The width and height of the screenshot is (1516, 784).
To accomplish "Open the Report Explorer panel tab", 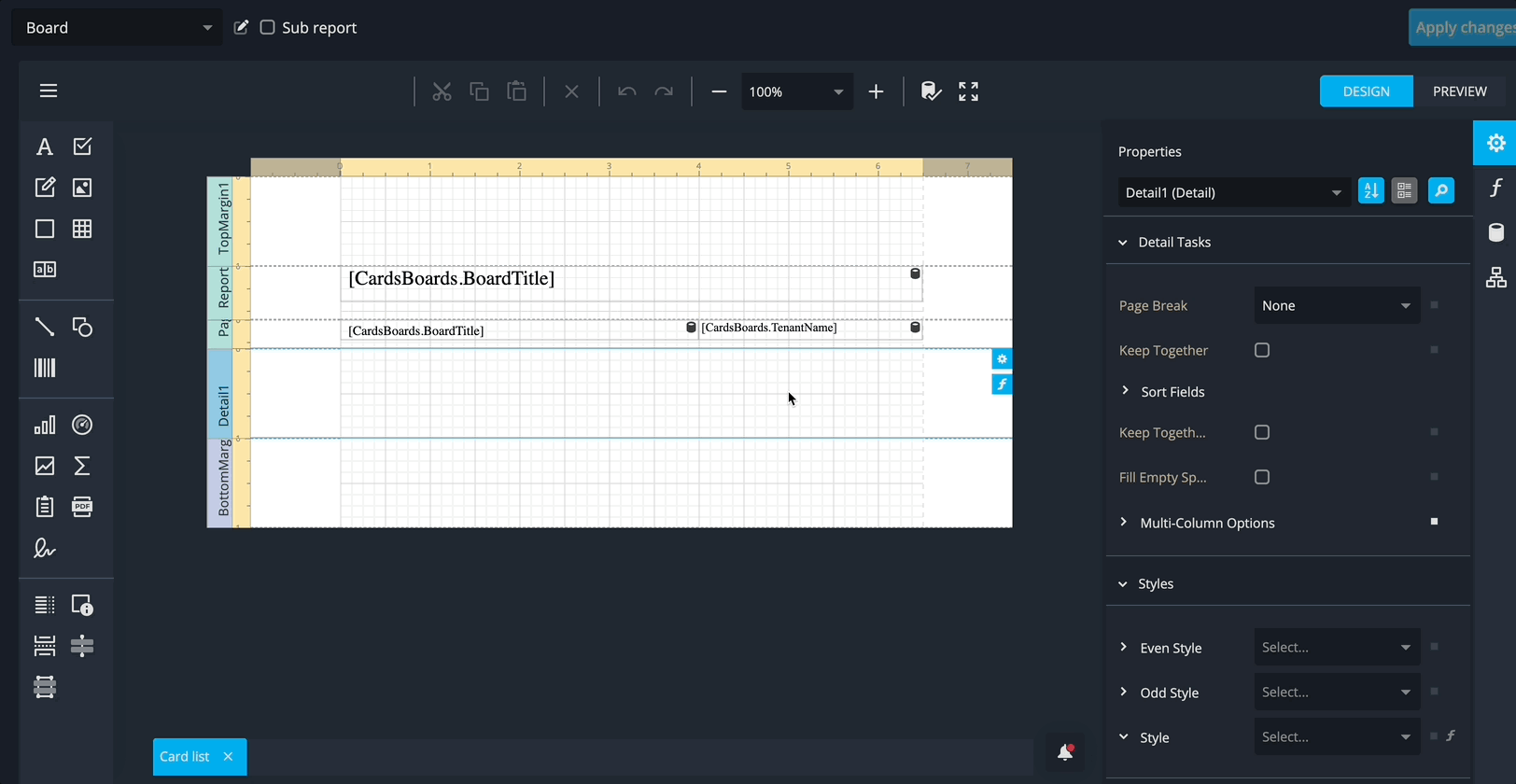I will [x=1495, y=277].
